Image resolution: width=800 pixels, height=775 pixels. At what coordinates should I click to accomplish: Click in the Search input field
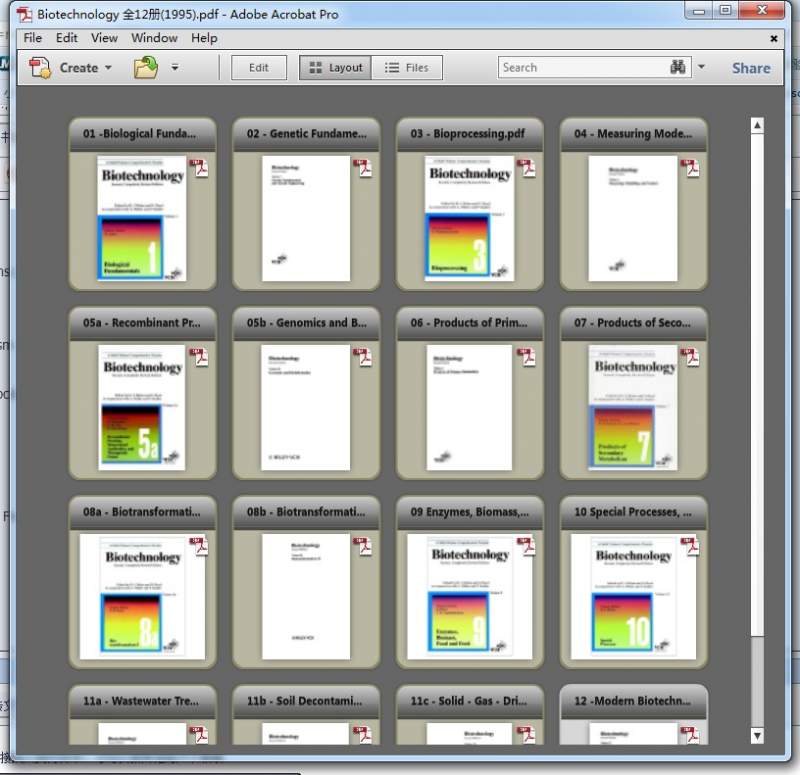(584, 67)
